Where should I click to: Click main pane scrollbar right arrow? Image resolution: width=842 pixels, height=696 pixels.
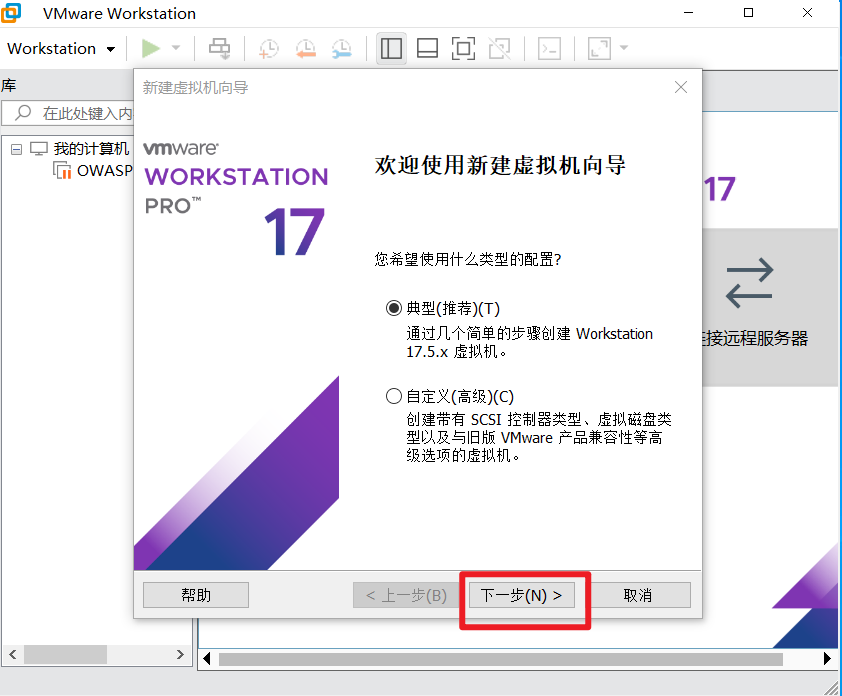coord(827,658)
